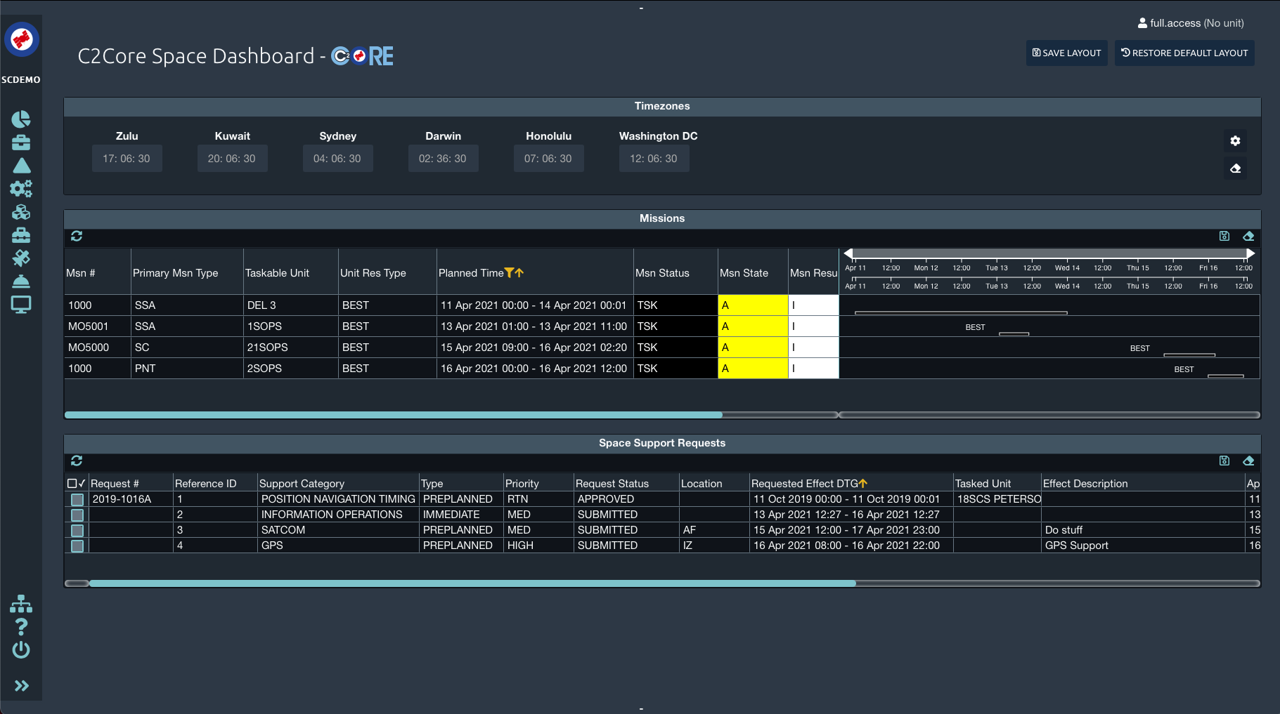Click Restore Default Layout button
The width and height of the screenshot is (1280, 714).
pyautogui.click(x=1184, y=53)
